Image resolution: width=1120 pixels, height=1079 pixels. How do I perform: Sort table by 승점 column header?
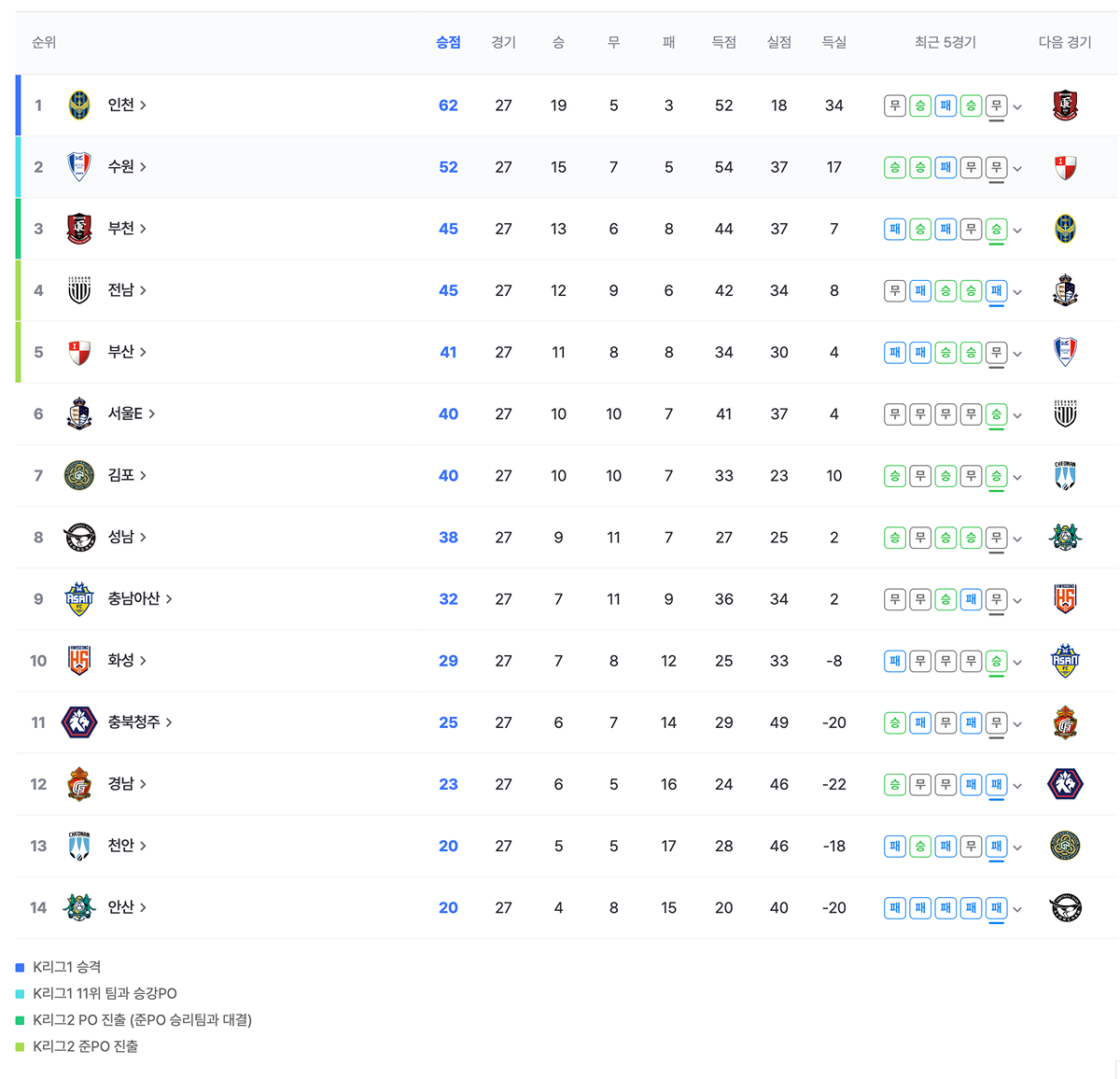tap(448, 42)
